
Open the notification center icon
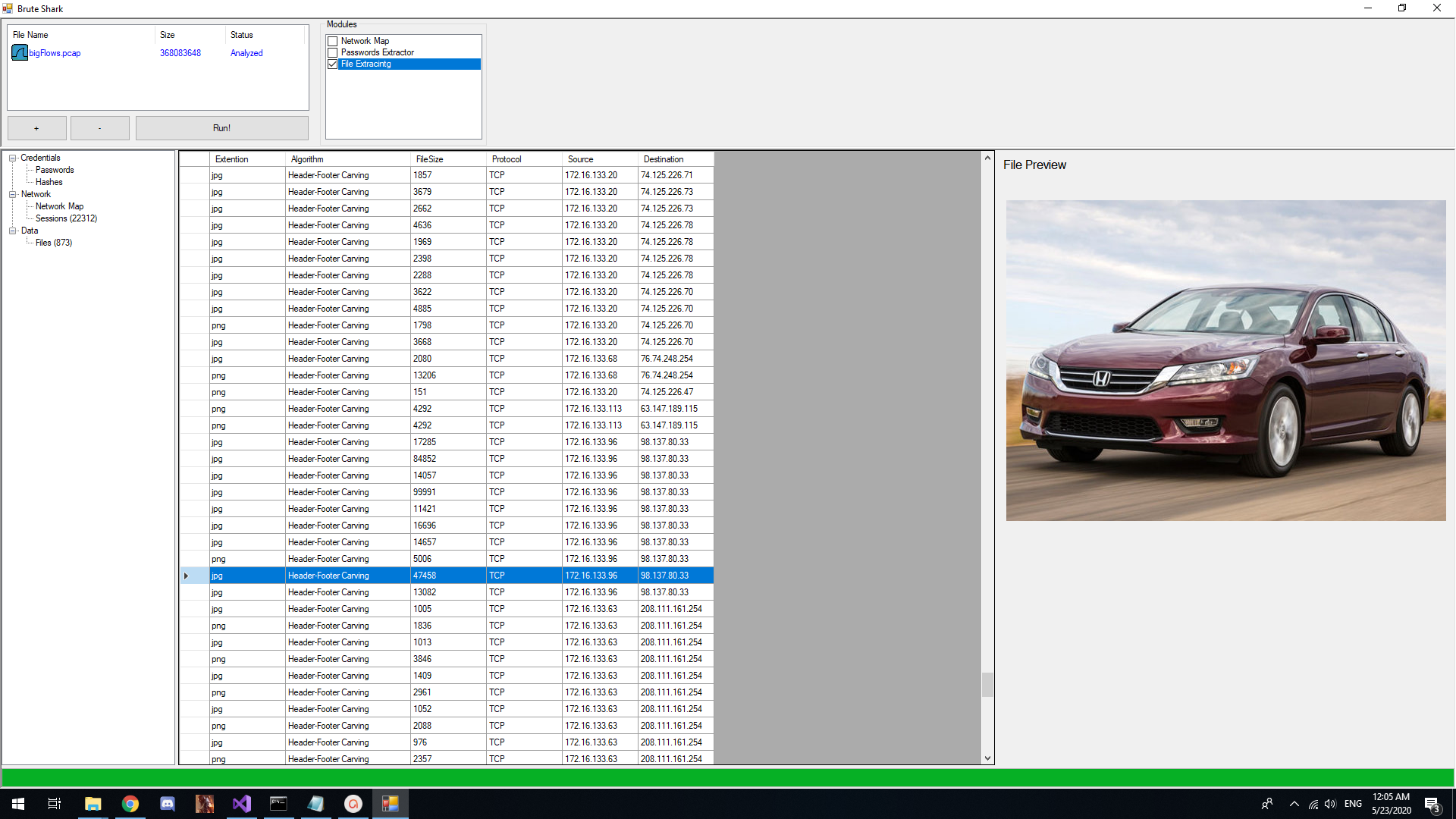coord(1432,804)
